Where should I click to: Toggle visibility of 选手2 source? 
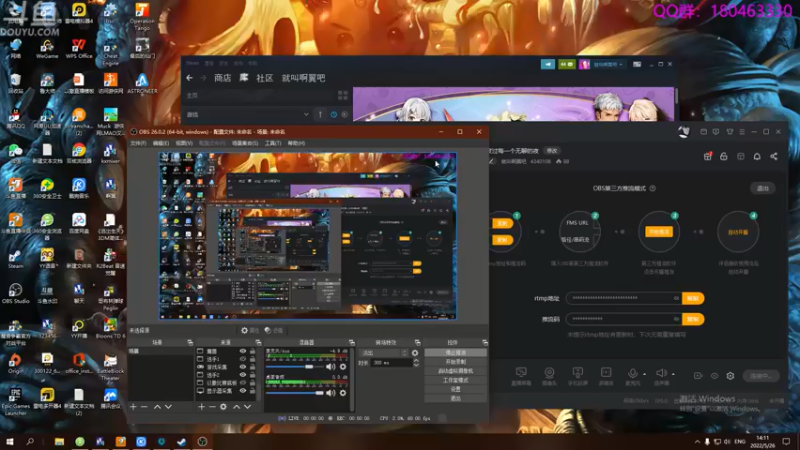(x=243, y=375)
